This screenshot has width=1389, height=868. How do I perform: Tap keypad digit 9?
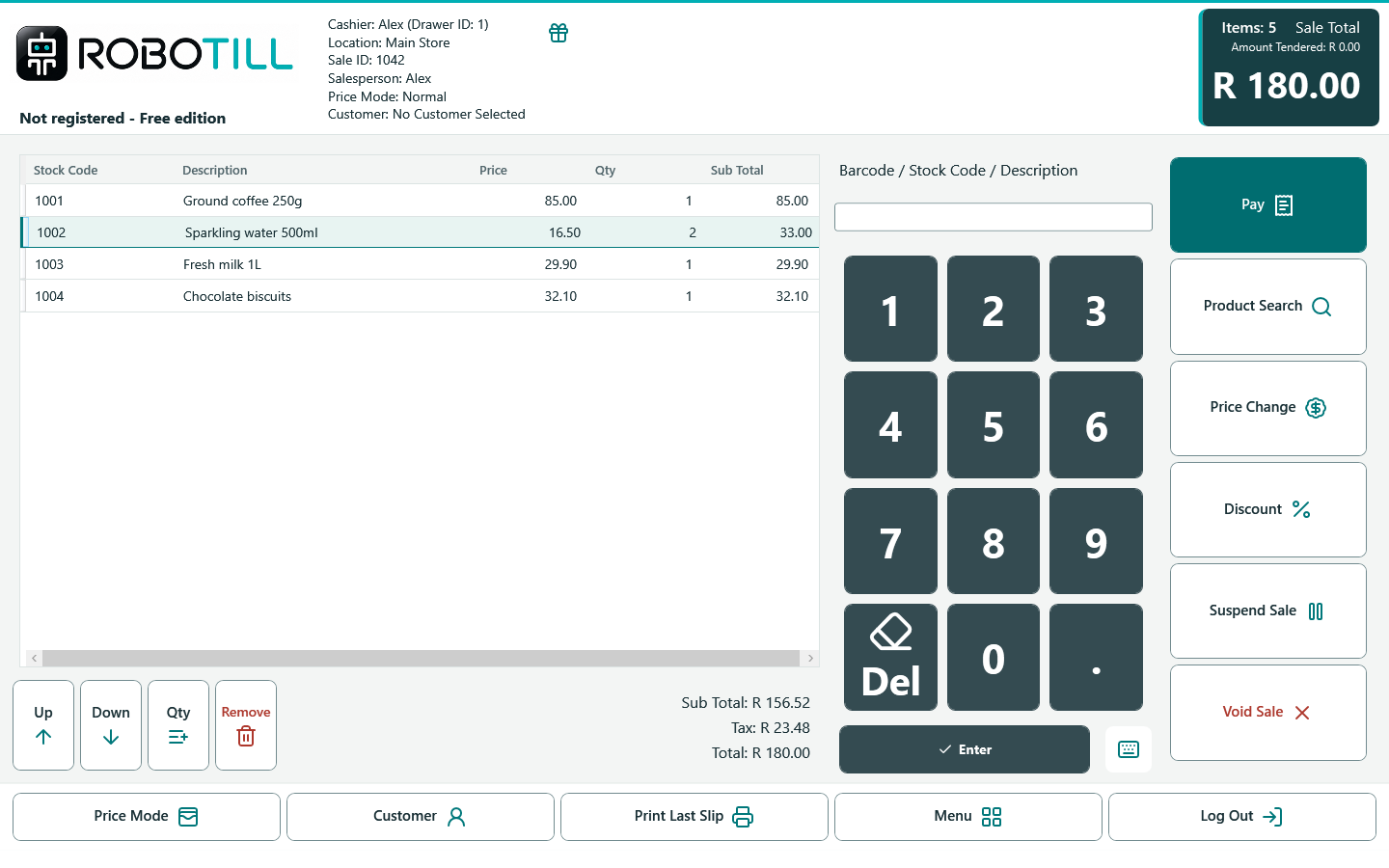click(x=1096, y=541)
